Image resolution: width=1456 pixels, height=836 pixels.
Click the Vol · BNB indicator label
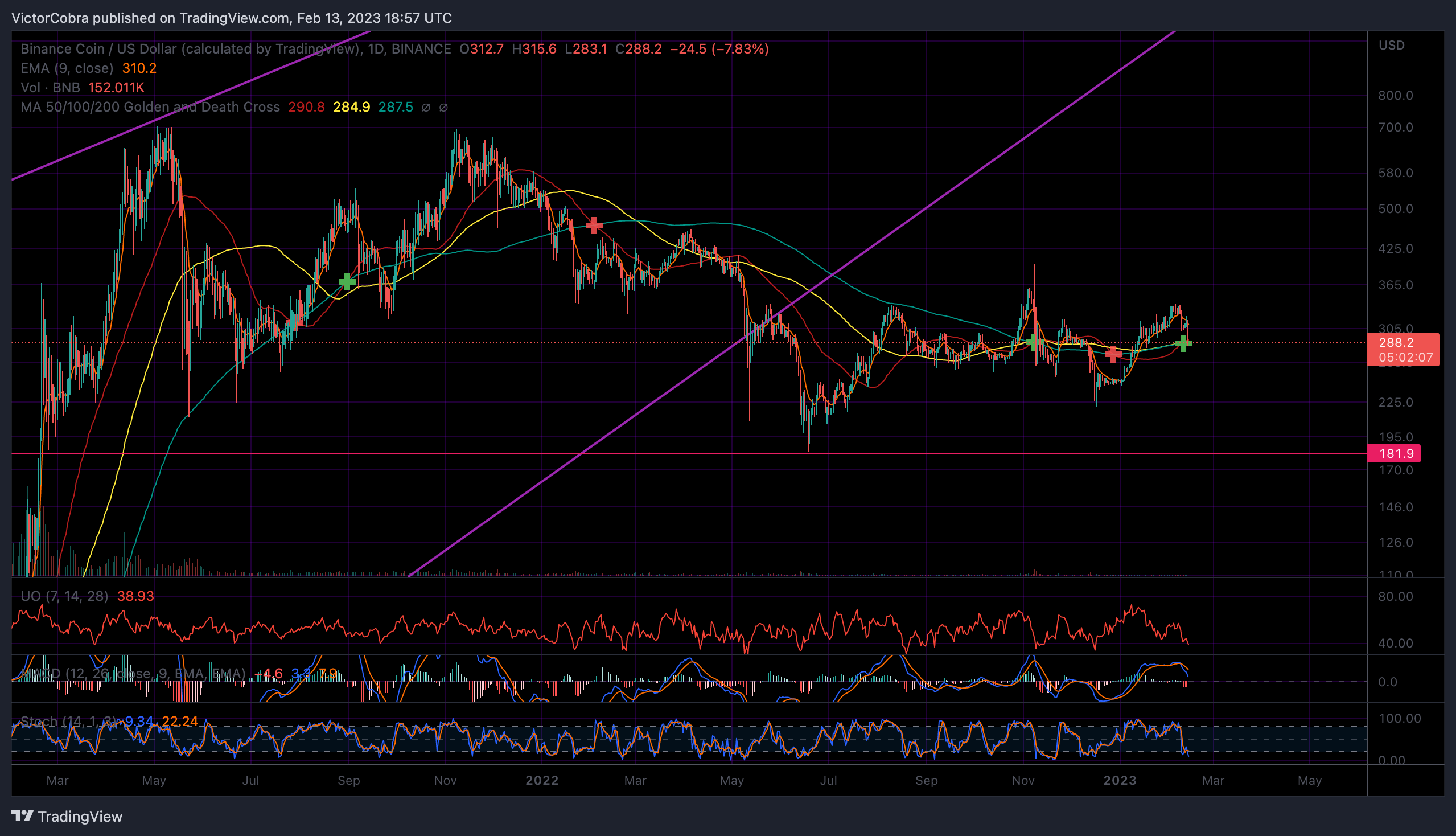tap(51, 88)
